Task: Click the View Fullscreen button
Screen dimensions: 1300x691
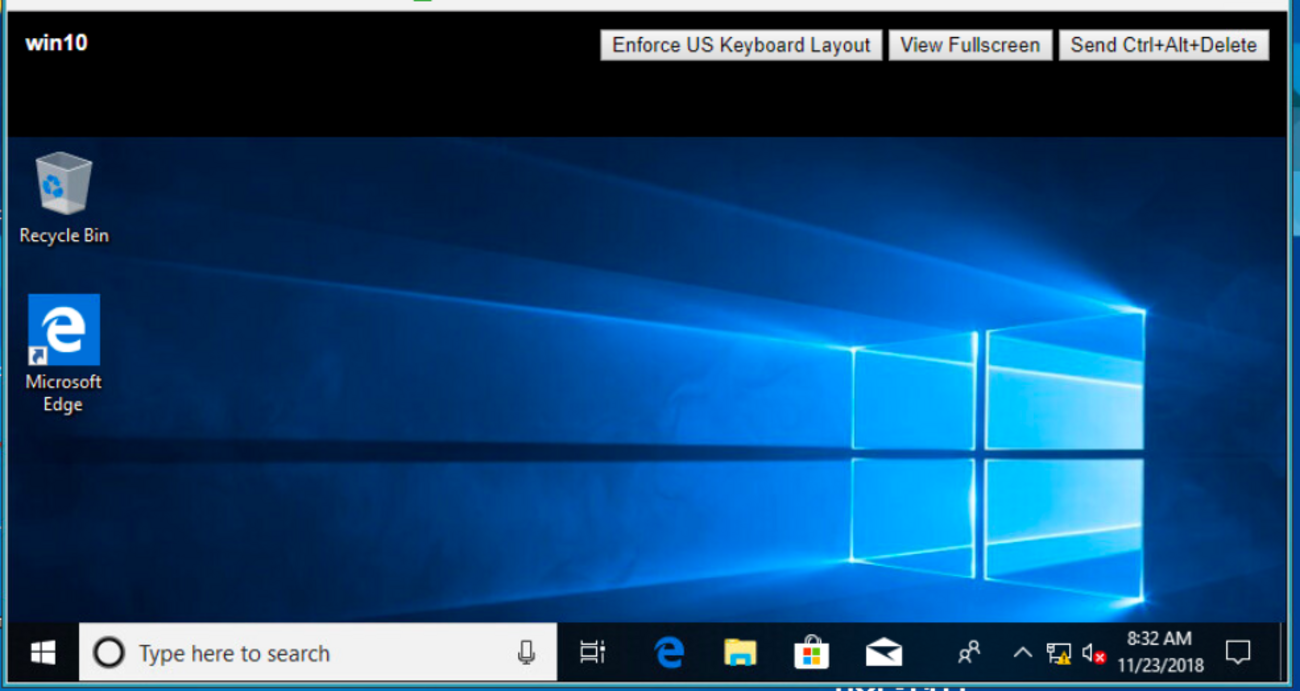Action: pyautogui.click(x=970, y=45)
